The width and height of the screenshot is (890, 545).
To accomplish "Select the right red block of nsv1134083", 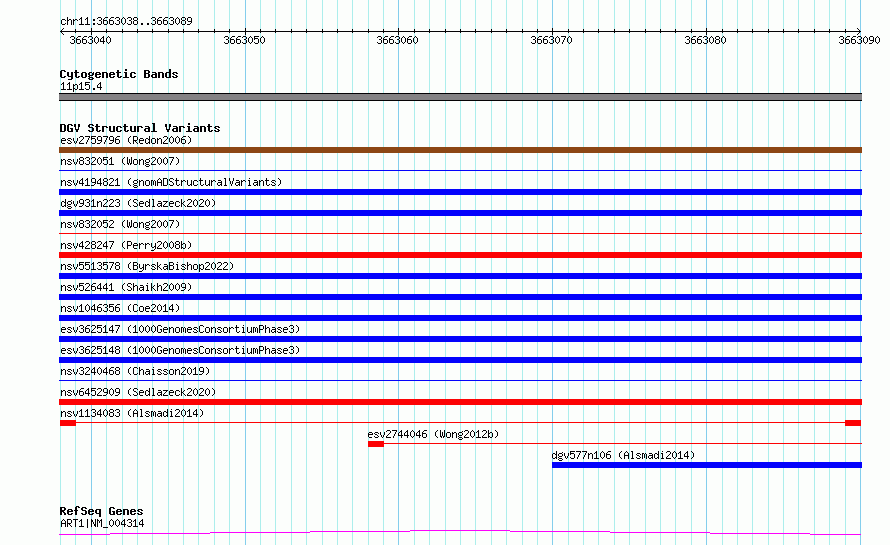I will pyautogui.click(x=853, y=423).
